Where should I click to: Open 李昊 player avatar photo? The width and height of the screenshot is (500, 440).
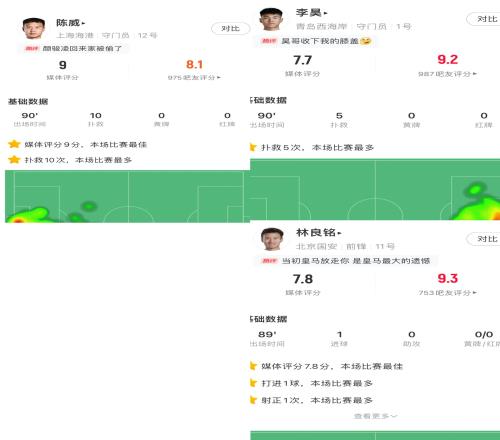click(x=271, y=19)
